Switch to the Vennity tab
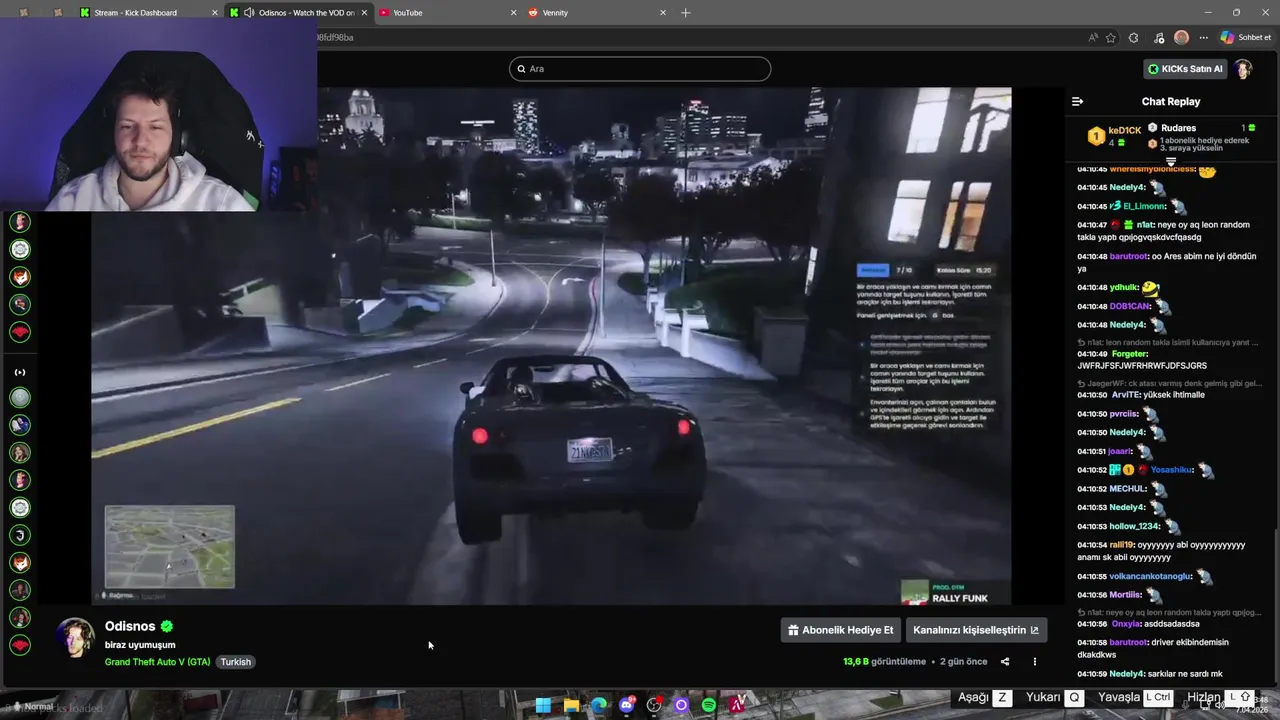Viewport: 1280px width, 720px height. [596, 13]
